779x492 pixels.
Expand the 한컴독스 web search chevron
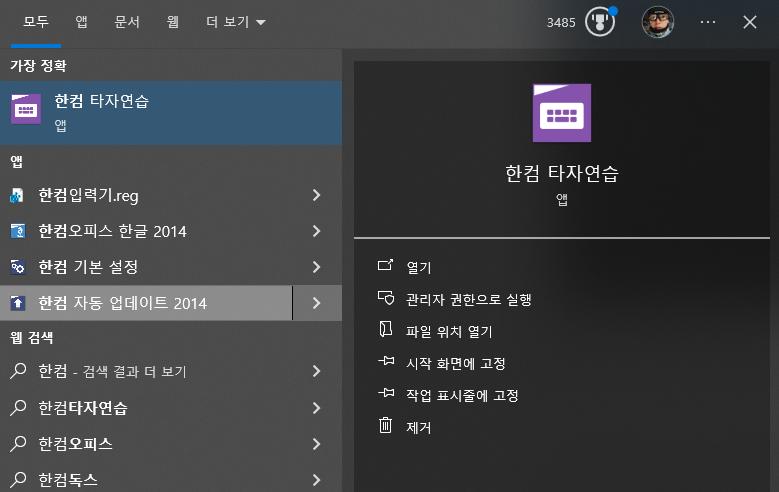[316, 480]
